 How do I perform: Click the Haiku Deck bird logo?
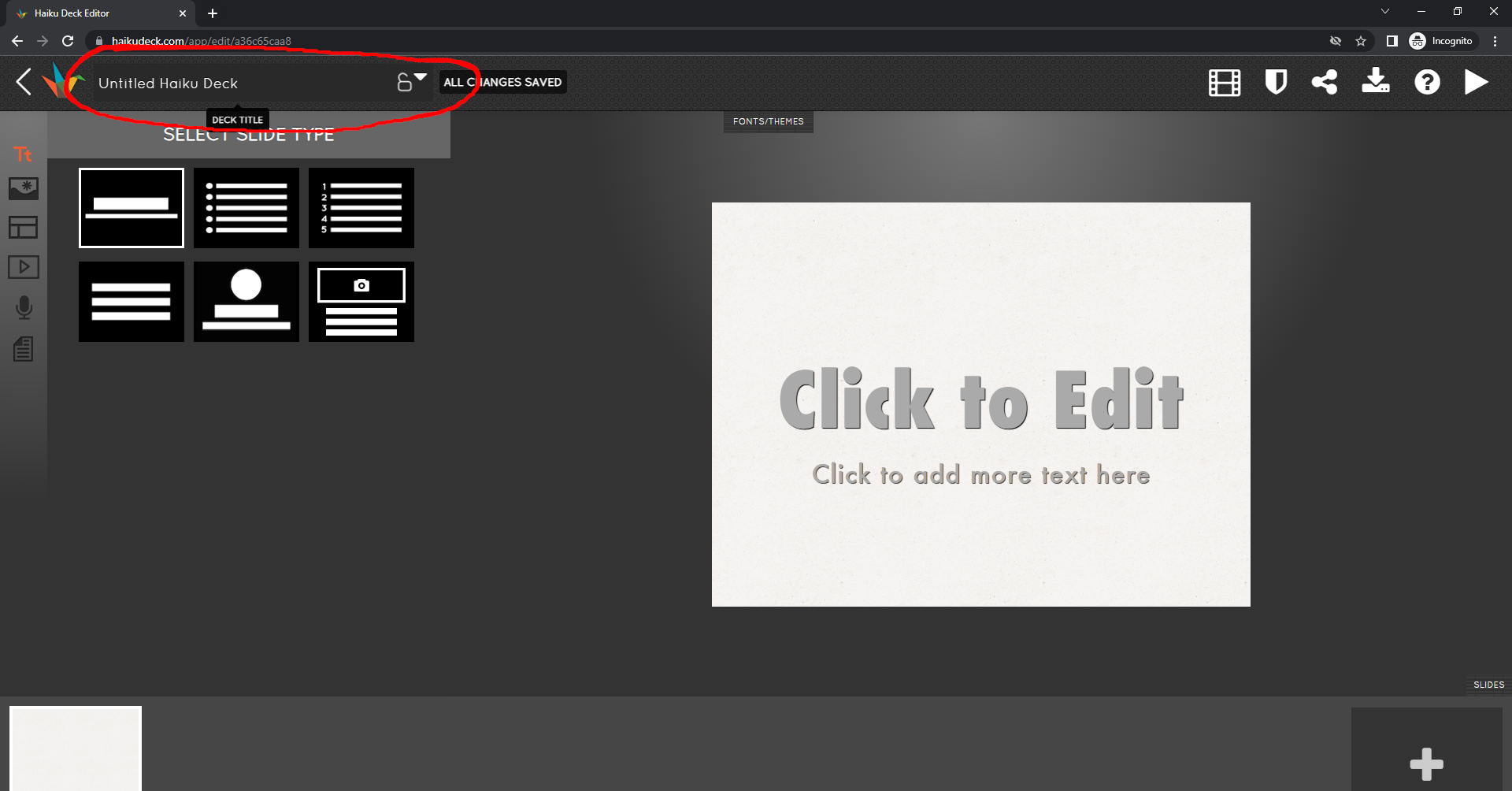coord(63,81)
